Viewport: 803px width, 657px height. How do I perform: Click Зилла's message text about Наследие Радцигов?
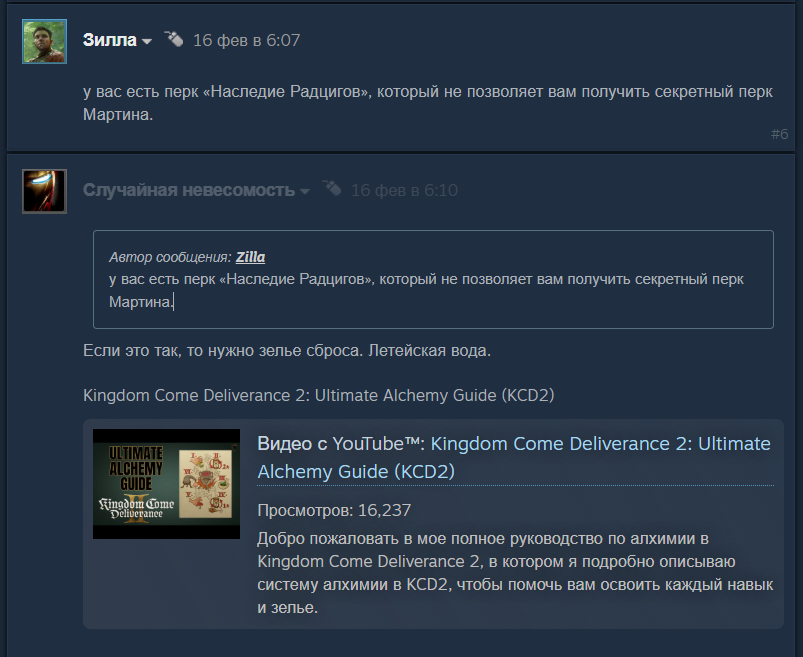428,103
